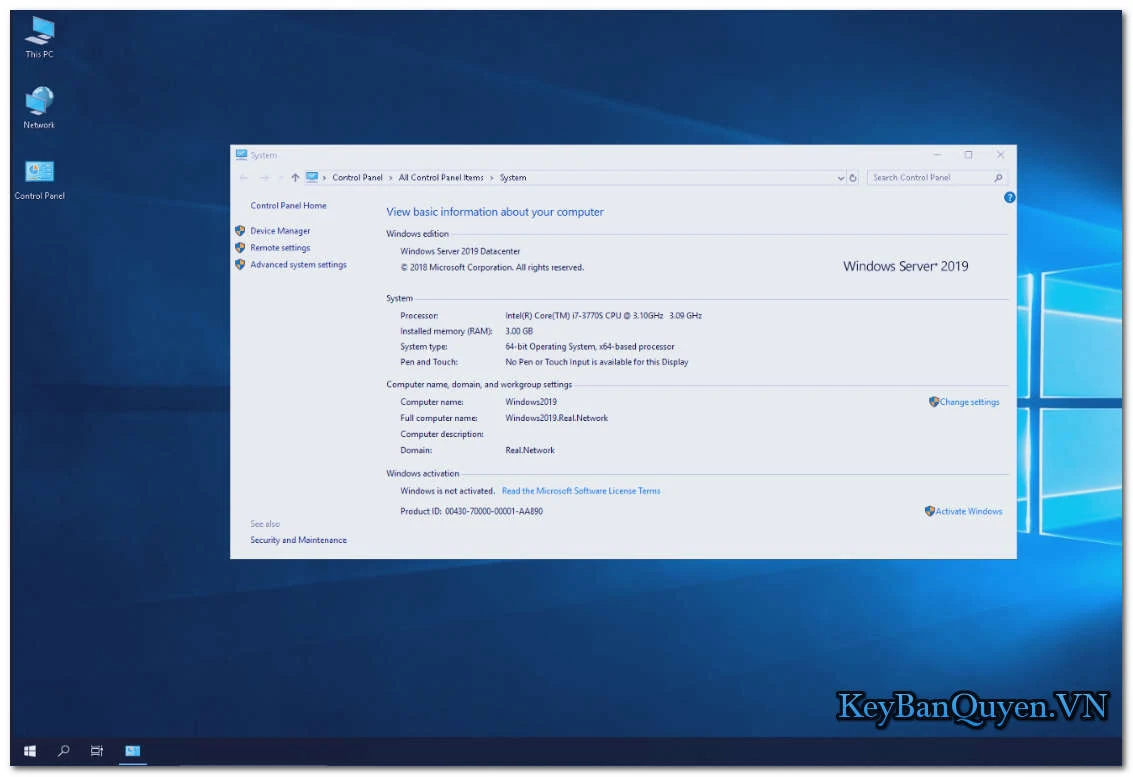Open taskbar search magnifier
Viewport: 1133px width, 777px height.
coord(64,751)
